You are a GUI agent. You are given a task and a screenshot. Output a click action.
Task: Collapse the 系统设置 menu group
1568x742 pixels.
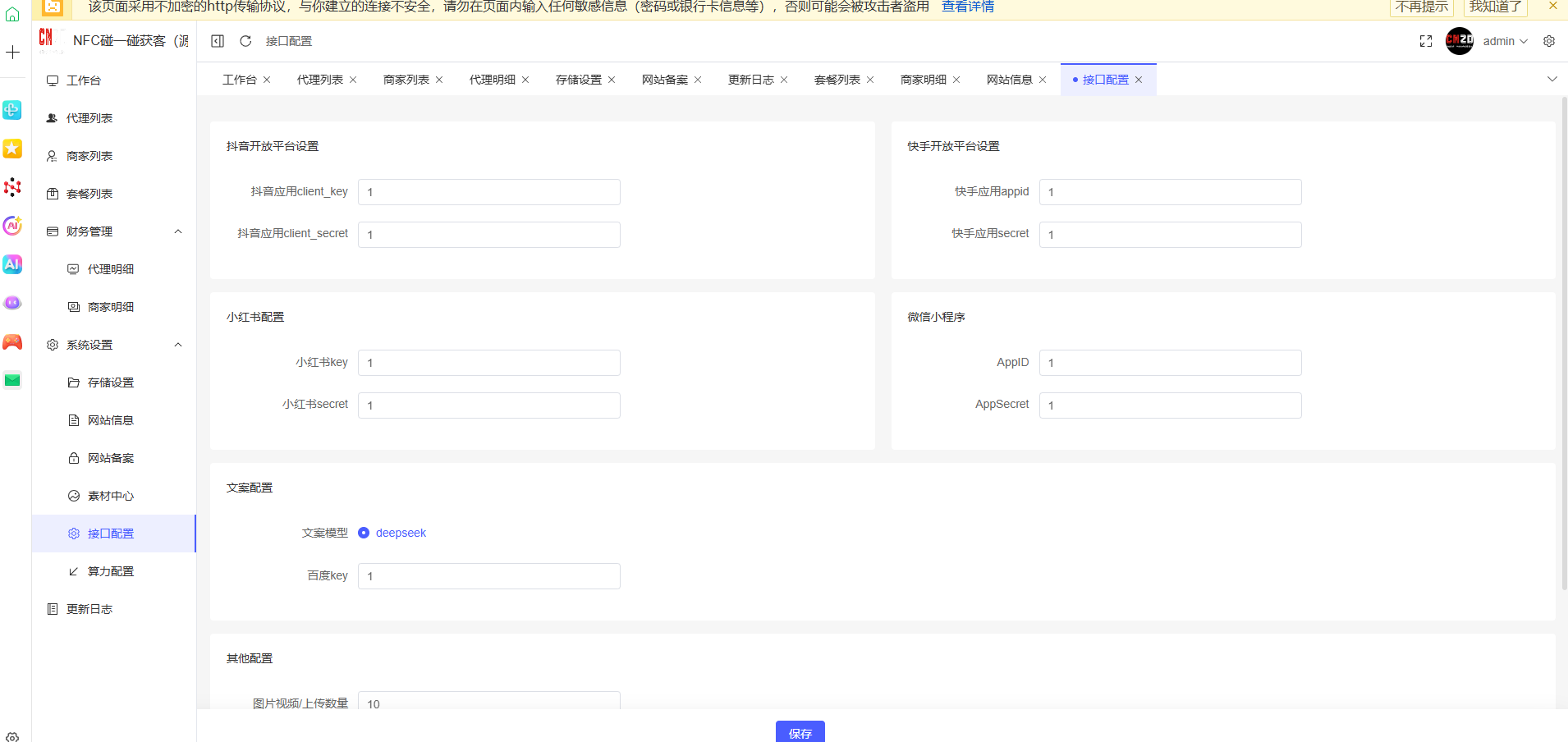(x=178, y=345)
